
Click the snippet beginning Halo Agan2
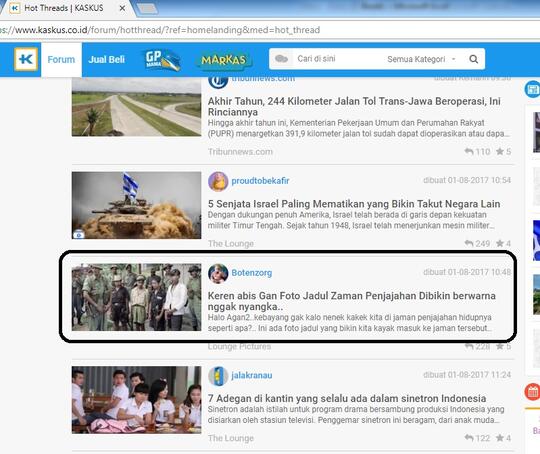(350, 322)
